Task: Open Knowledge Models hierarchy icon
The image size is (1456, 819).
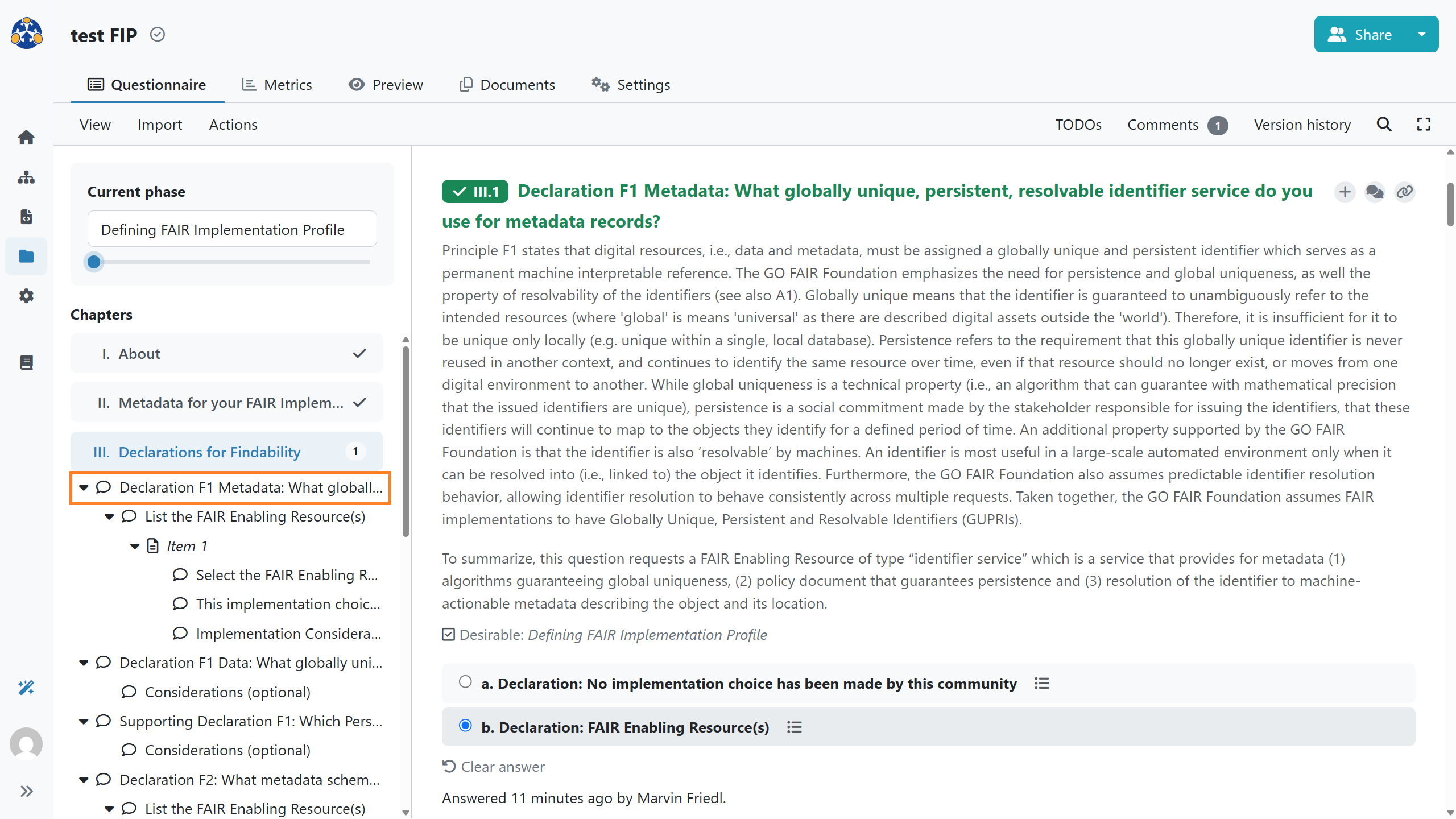Action: [26, 177]
